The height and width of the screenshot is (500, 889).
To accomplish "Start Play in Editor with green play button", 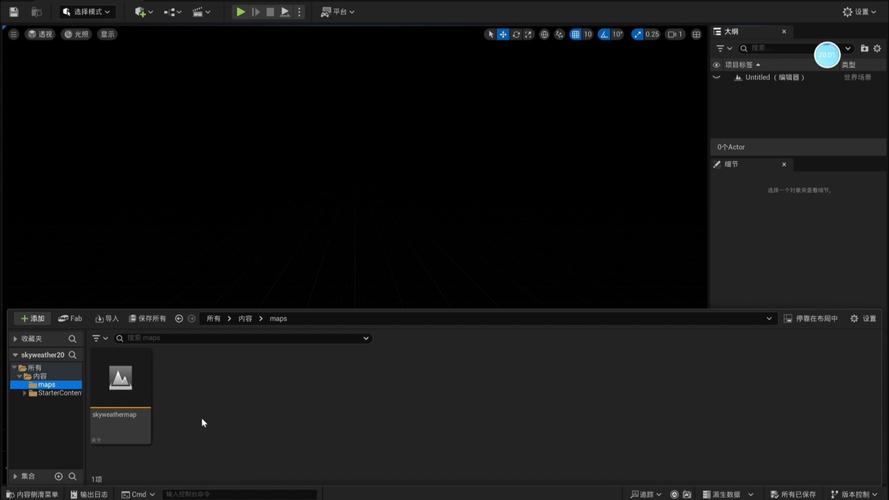I will coord(240,11).
